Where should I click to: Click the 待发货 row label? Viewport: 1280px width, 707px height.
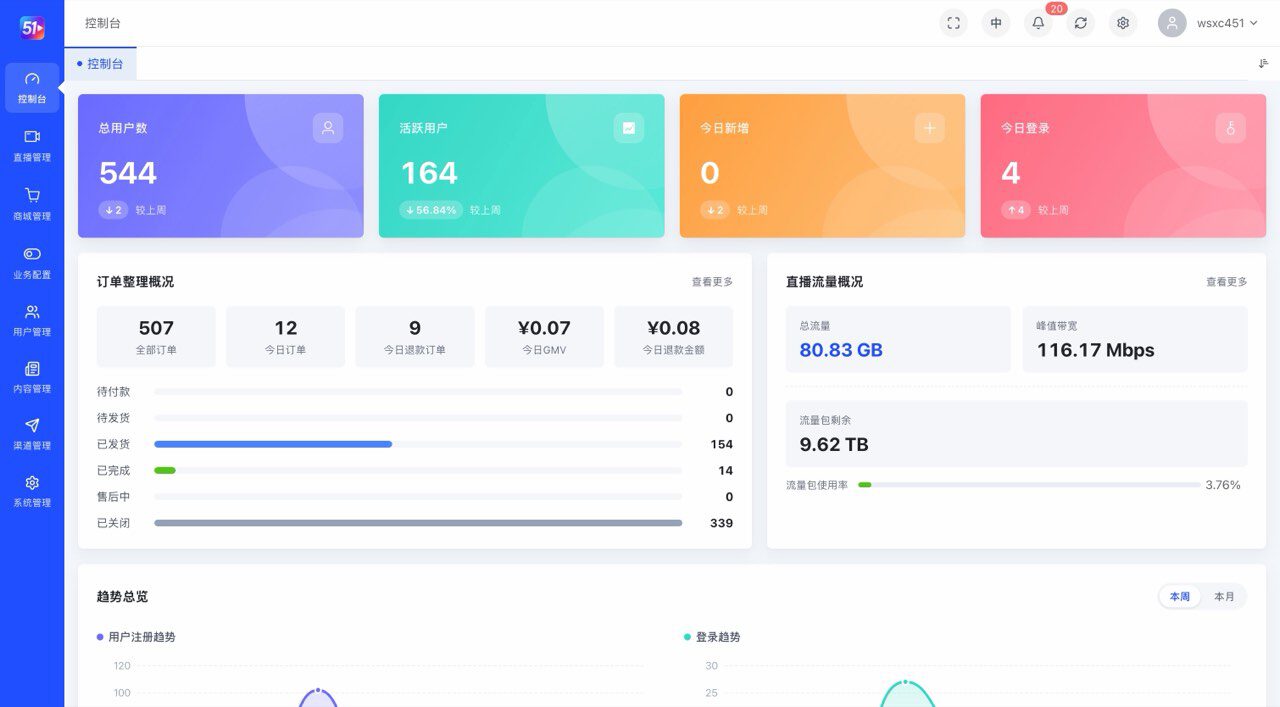click(x=113, y=418)
